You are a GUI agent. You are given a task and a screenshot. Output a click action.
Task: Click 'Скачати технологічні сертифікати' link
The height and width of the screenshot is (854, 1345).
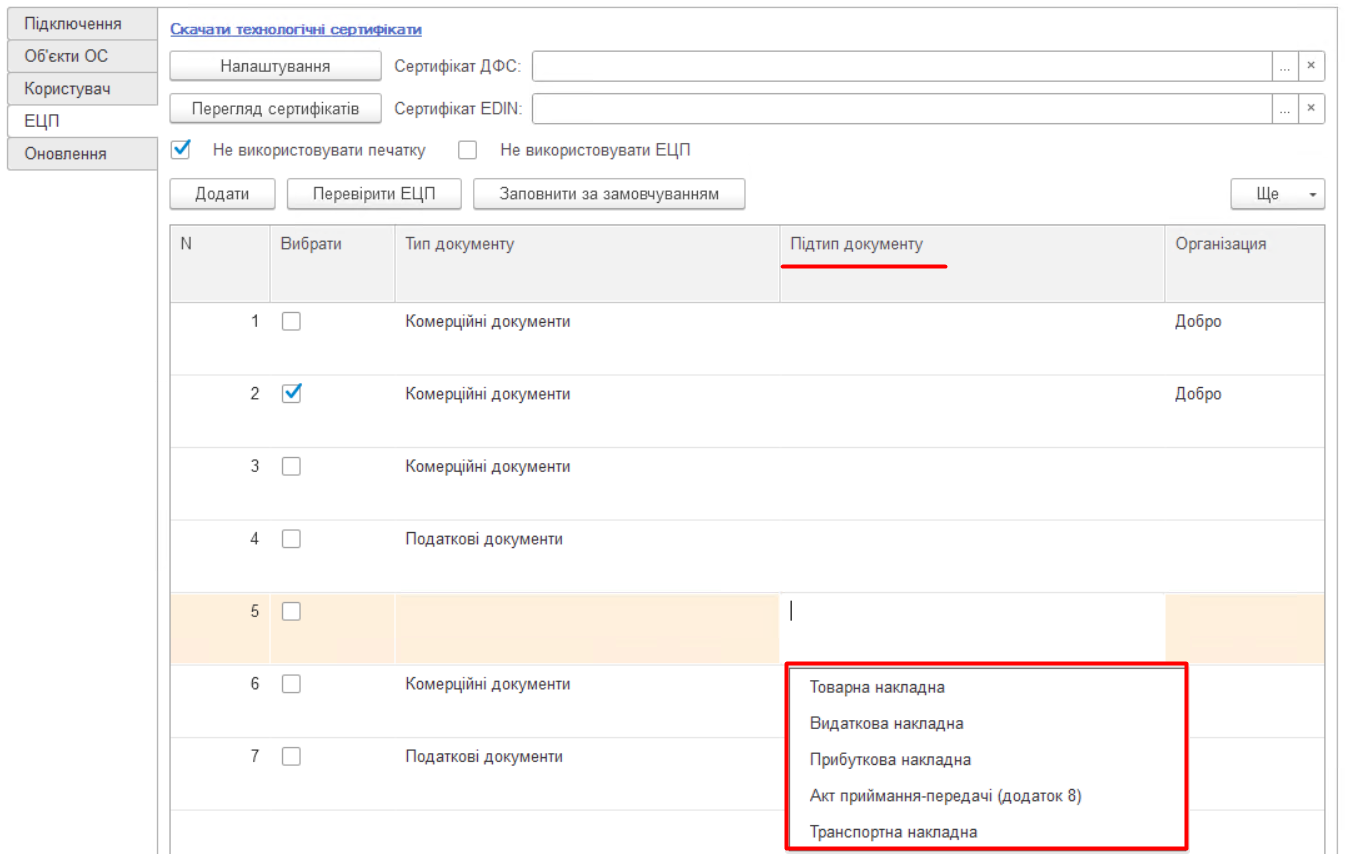tap(295, 30)
